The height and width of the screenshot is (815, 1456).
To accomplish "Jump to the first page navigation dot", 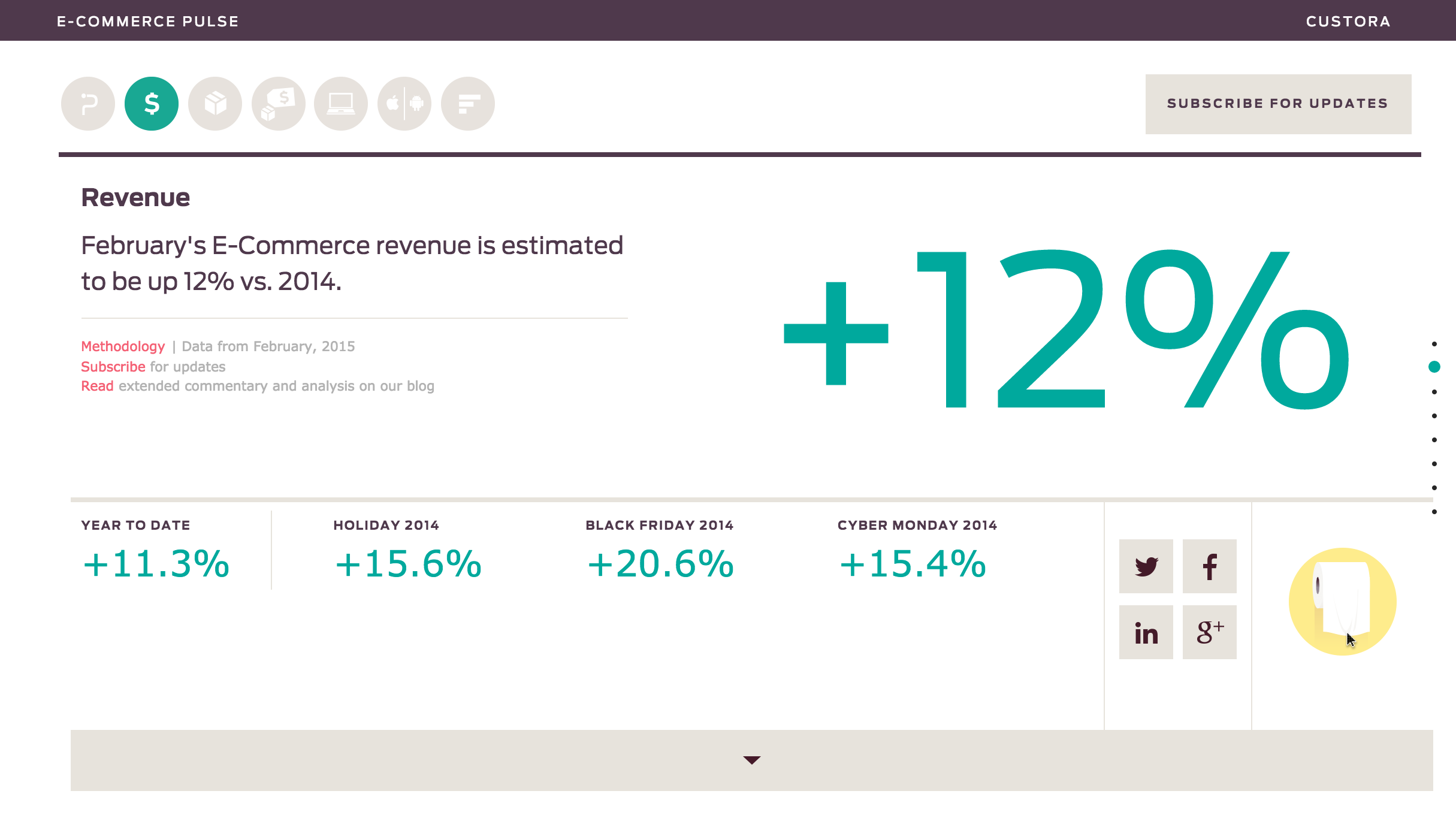I will (x=1434, y=344).
